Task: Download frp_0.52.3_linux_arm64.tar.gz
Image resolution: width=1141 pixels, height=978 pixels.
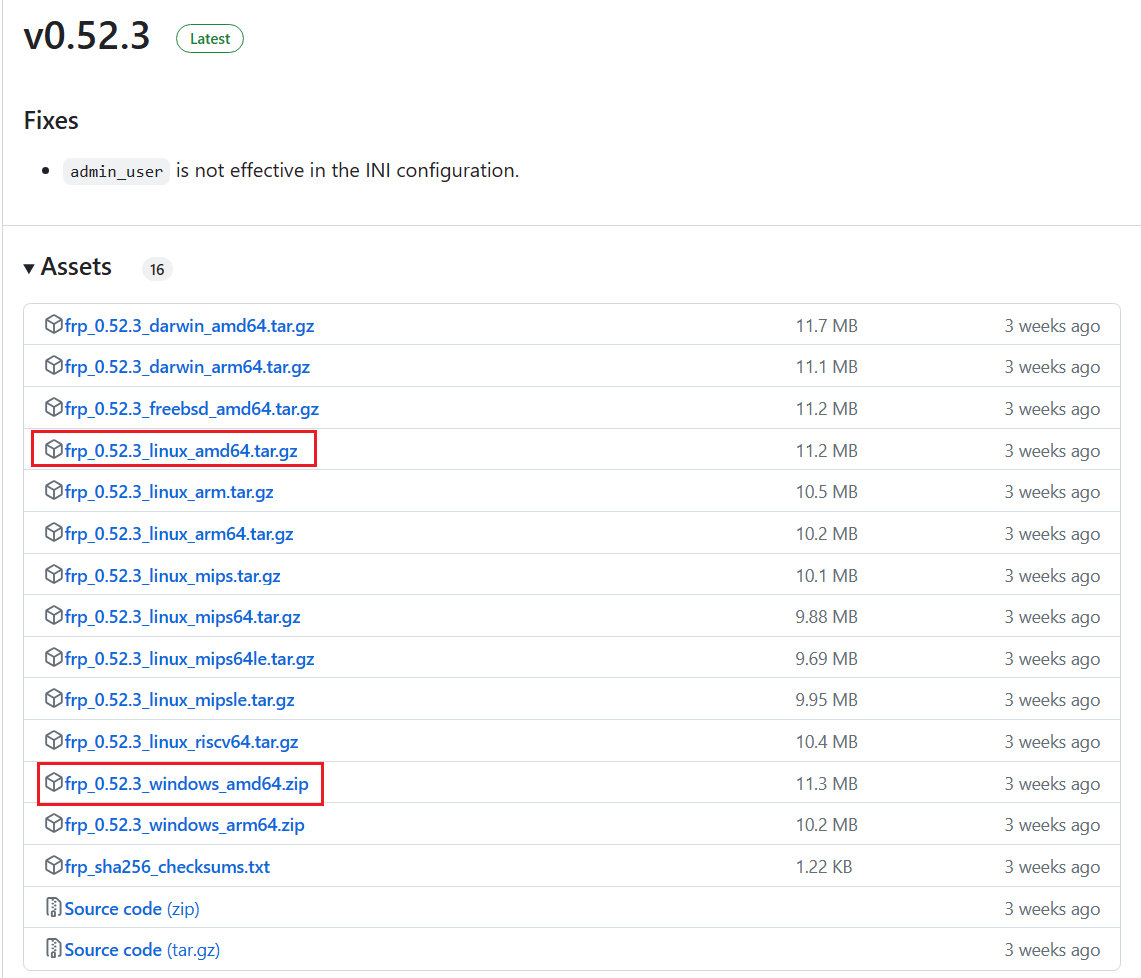Action: coord(179,534)
